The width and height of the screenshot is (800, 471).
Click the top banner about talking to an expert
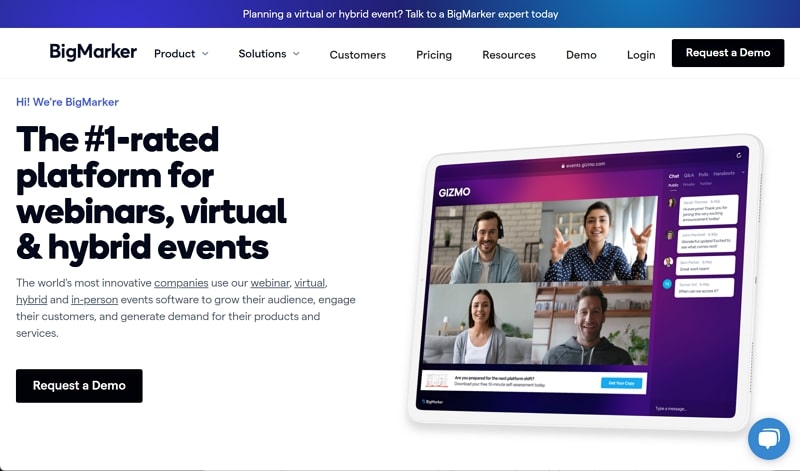[400, 14]
